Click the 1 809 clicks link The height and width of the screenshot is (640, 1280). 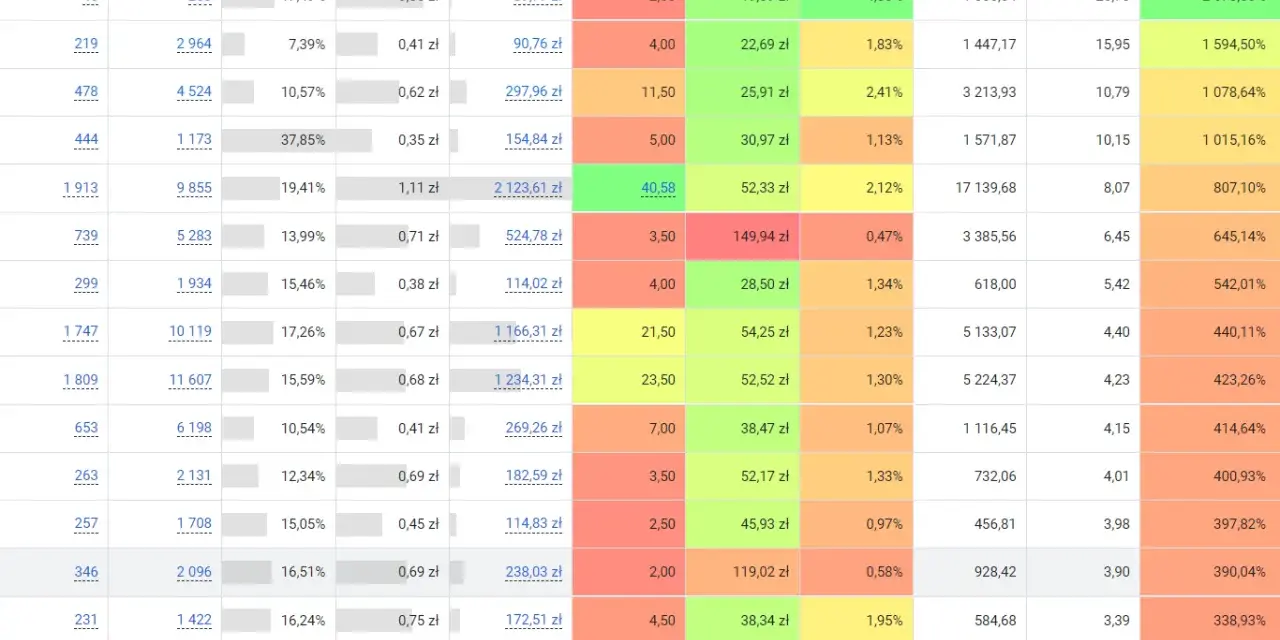tap(81, 380)
